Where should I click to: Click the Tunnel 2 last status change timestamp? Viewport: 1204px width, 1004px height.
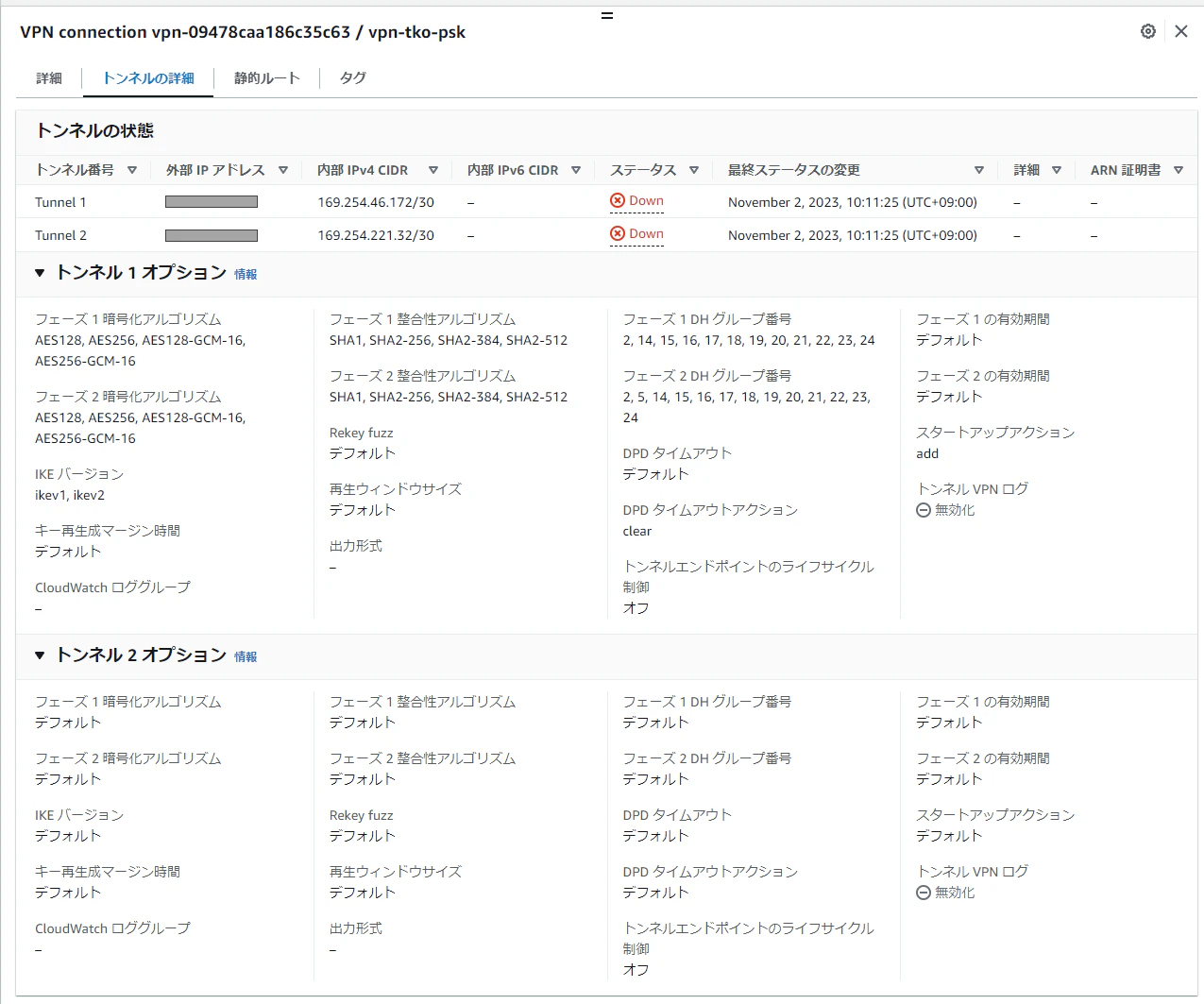(853, 235)
